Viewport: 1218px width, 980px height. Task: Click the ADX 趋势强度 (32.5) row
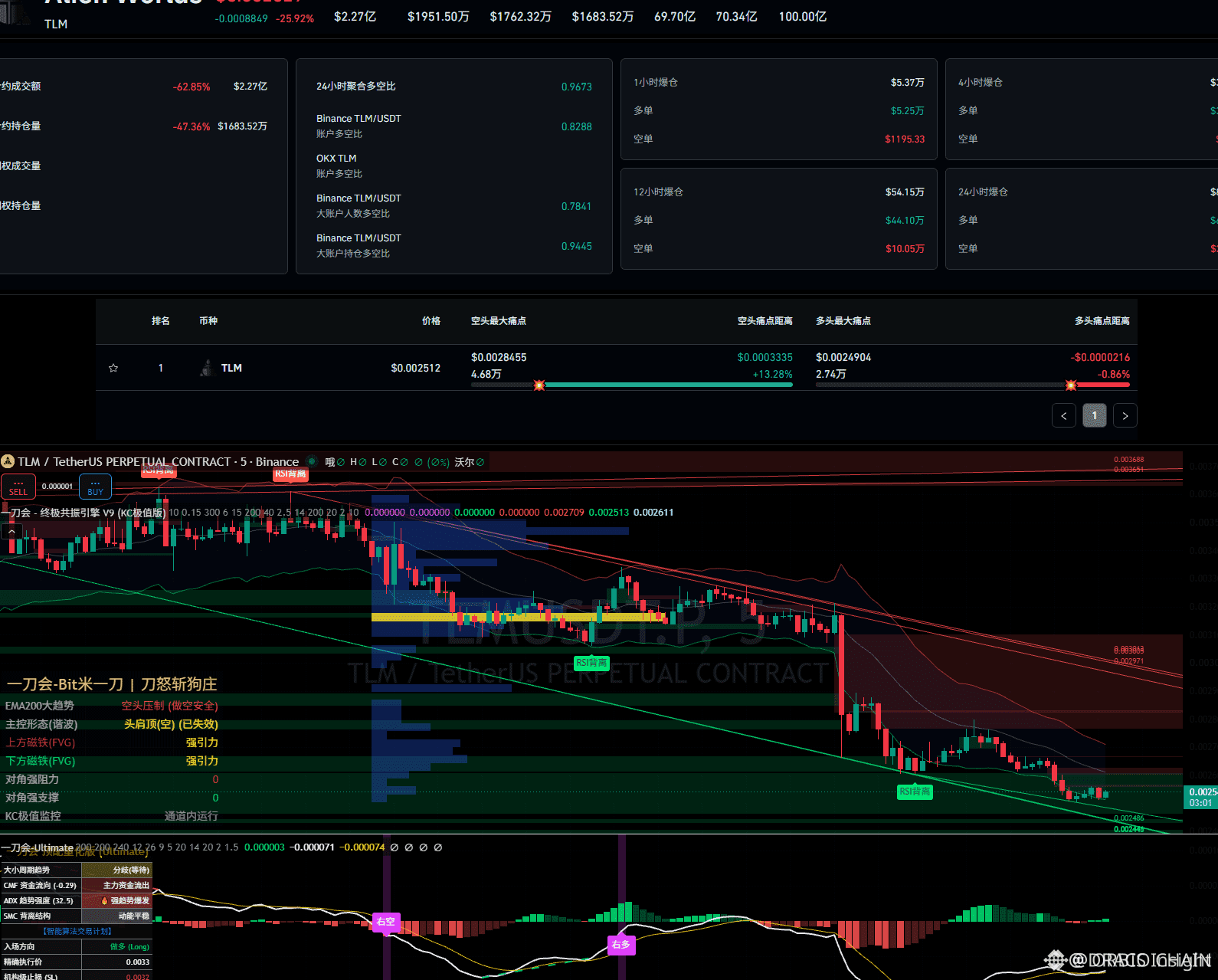pyautogui.click(x=77, y=901)
